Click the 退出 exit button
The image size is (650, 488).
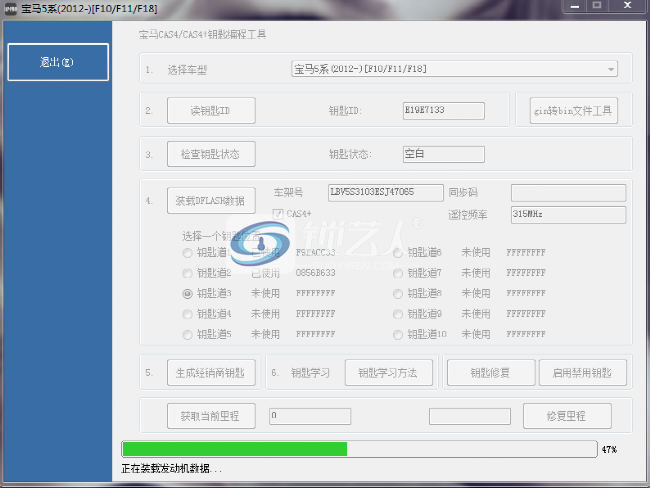pyautogui.click(x=58, y=62)
